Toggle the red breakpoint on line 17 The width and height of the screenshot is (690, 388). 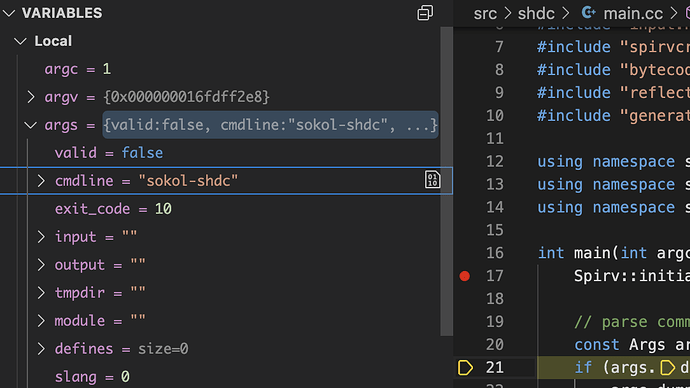tap(465, 276)
